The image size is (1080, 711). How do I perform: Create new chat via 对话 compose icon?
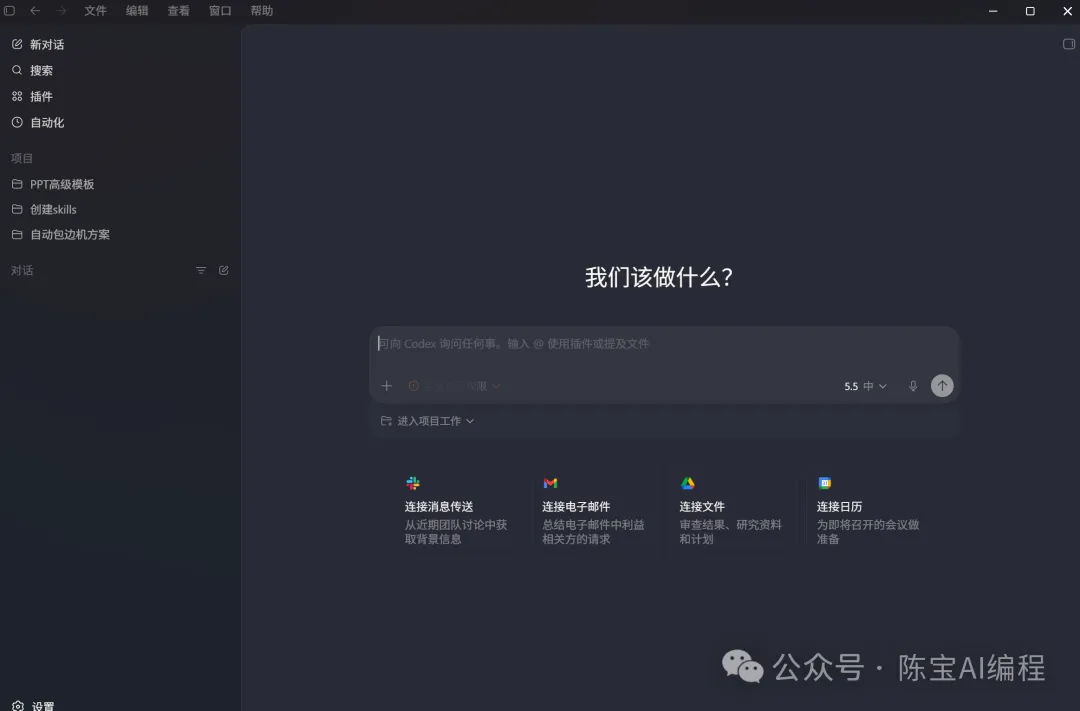point(224,271)
